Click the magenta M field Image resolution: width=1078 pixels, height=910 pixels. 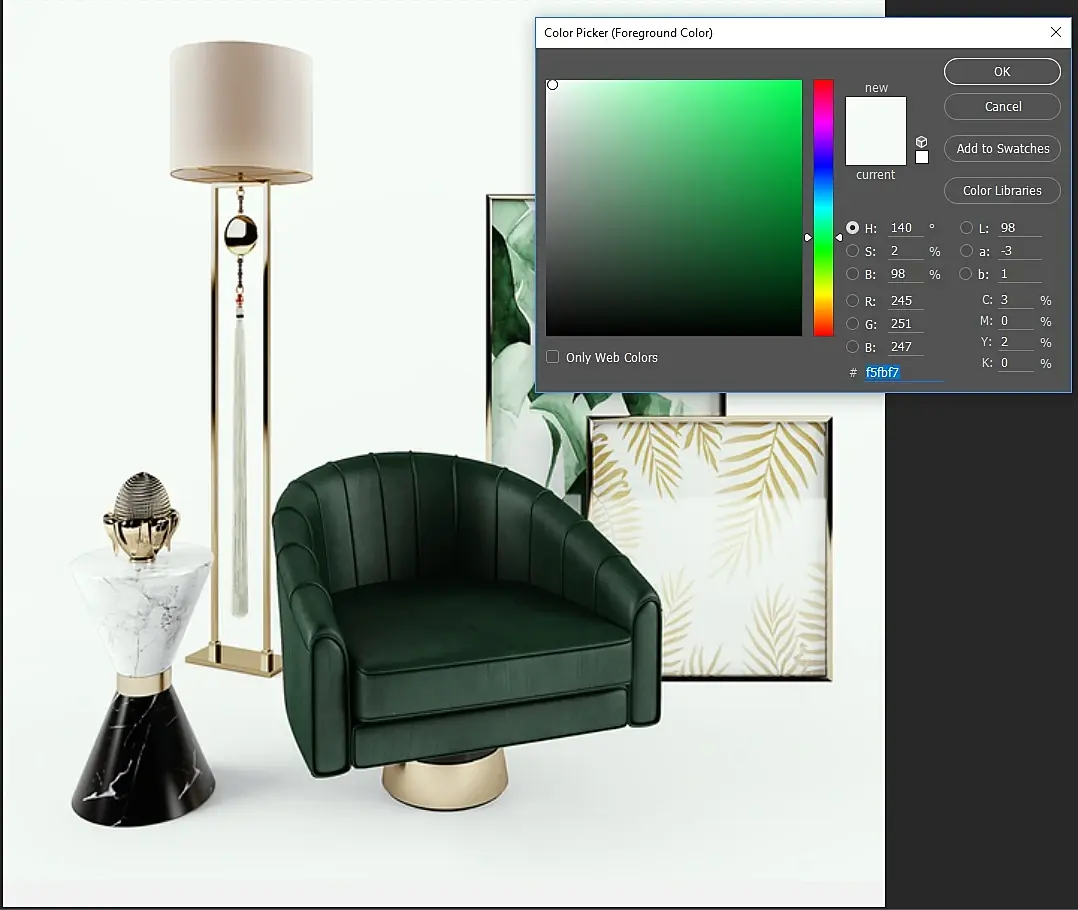point(1016,321)
